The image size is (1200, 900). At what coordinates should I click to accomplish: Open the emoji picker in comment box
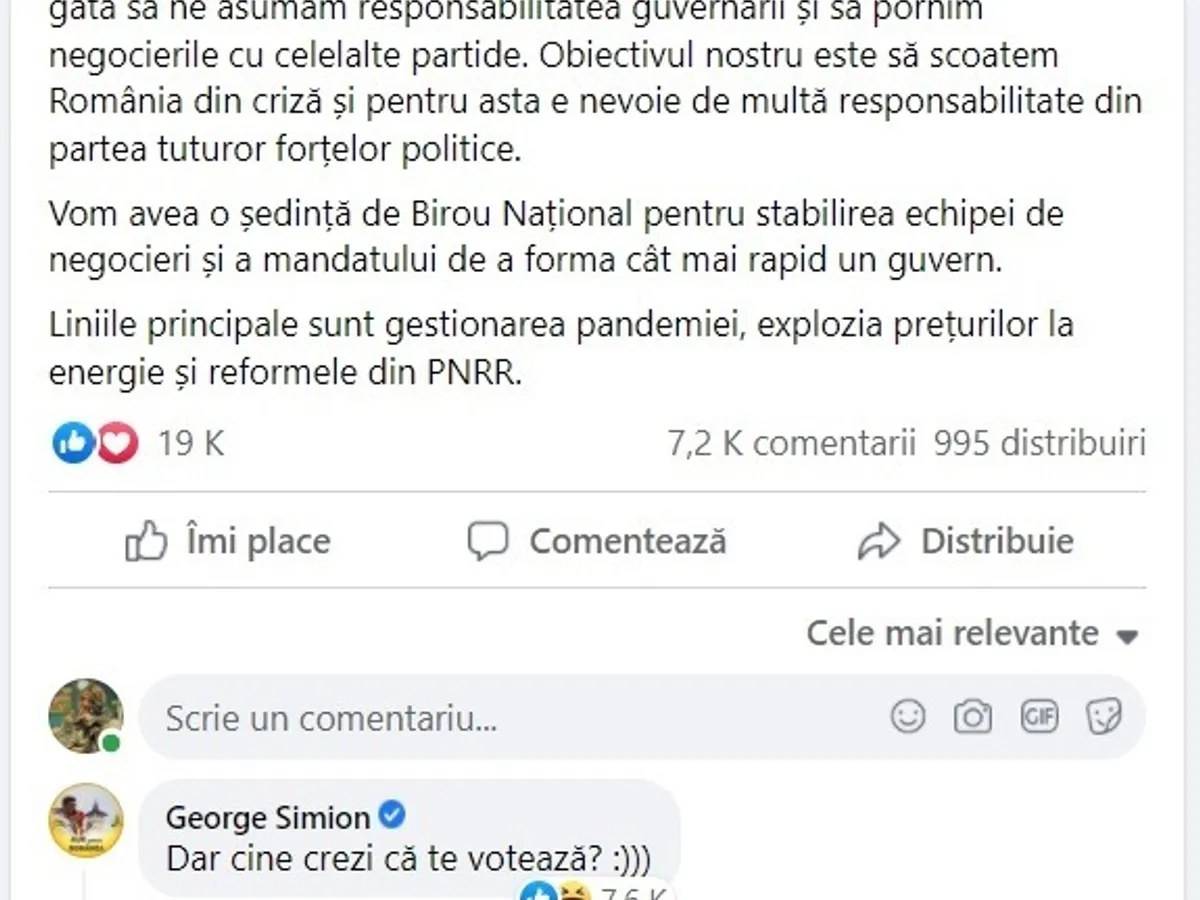pos(907,716)
